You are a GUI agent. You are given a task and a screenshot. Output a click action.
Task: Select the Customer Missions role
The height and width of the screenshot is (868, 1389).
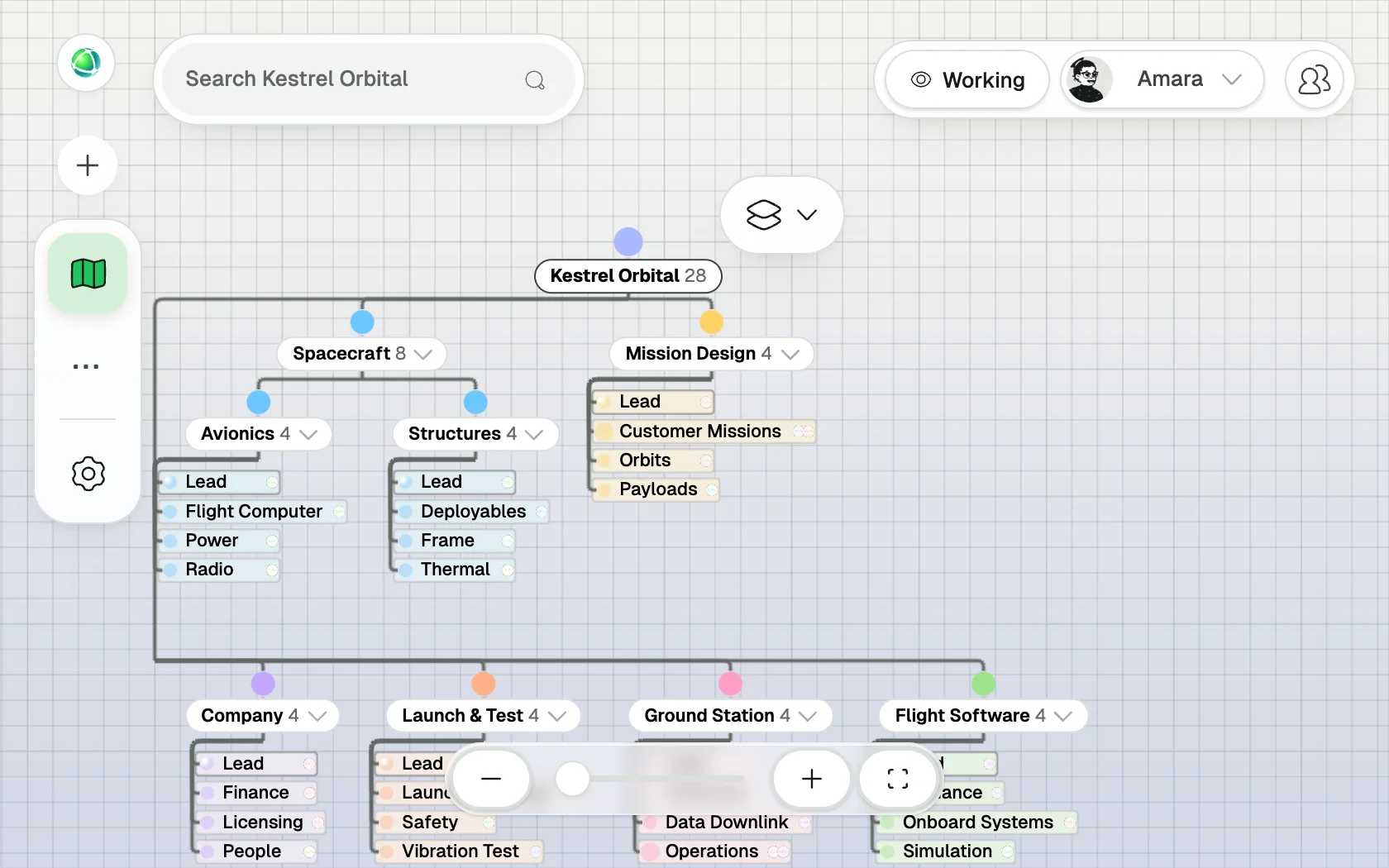(705, 432)
